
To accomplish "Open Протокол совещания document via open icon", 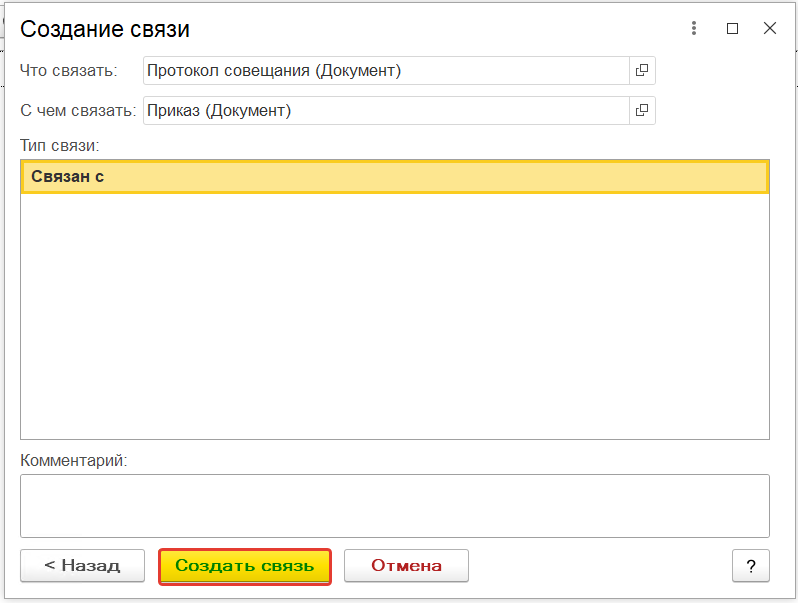I will 642,70.
